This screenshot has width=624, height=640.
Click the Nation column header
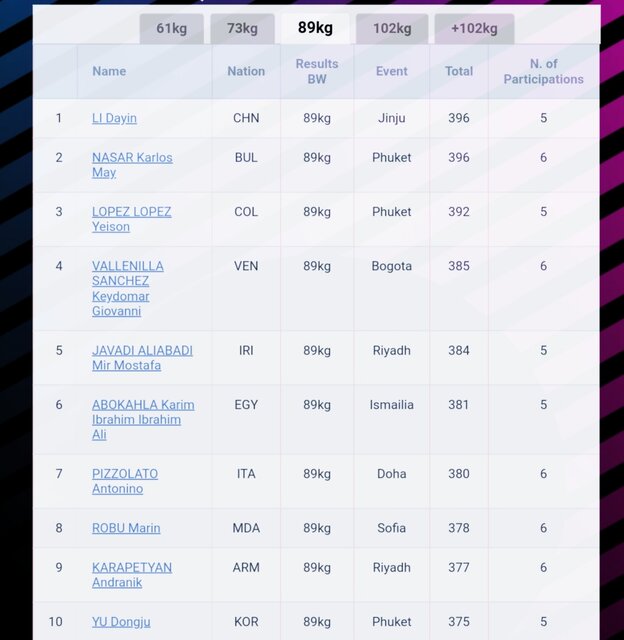(246, 71)
